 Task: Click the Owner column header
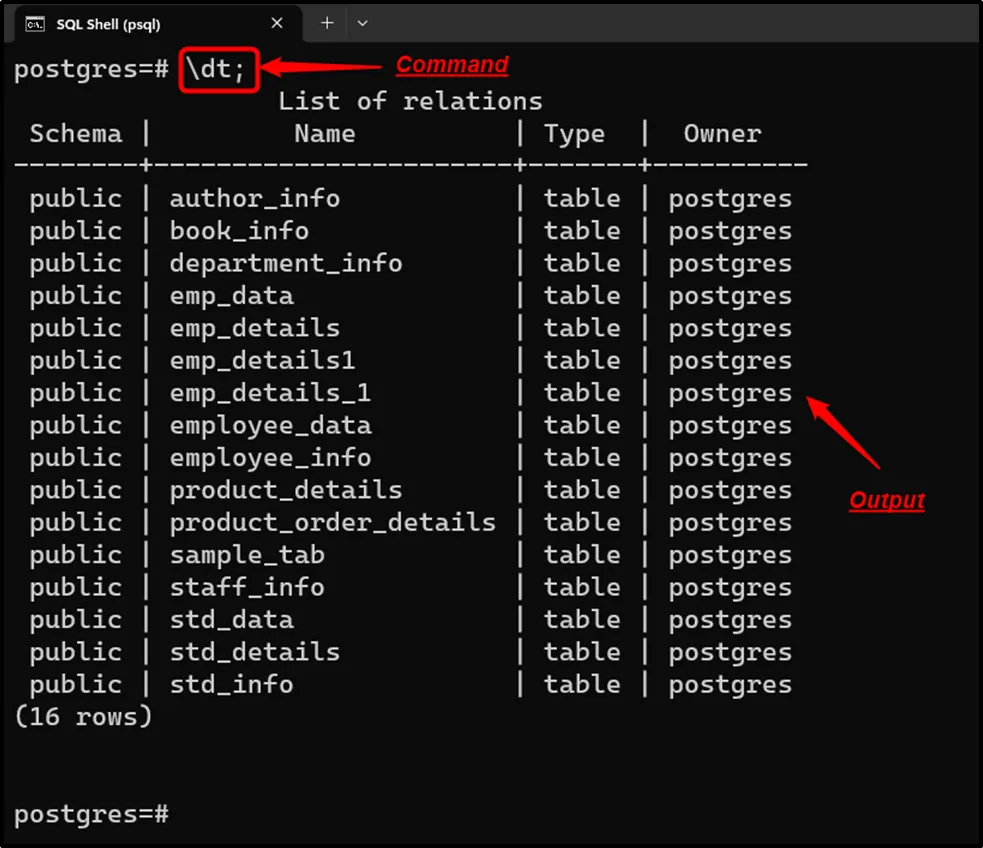(x=722, y=134)
